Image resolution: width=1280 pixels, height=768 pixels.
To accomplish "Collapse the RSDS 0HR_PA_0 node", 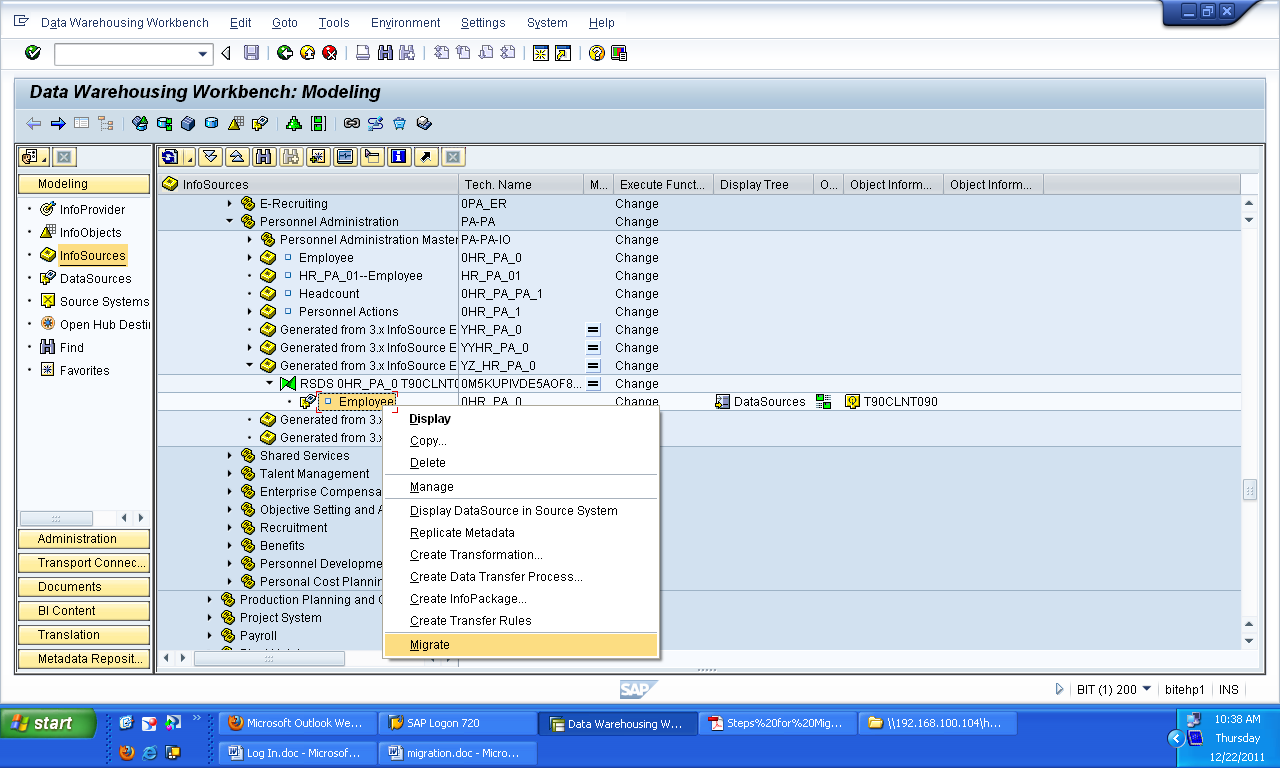I will 269,384.
